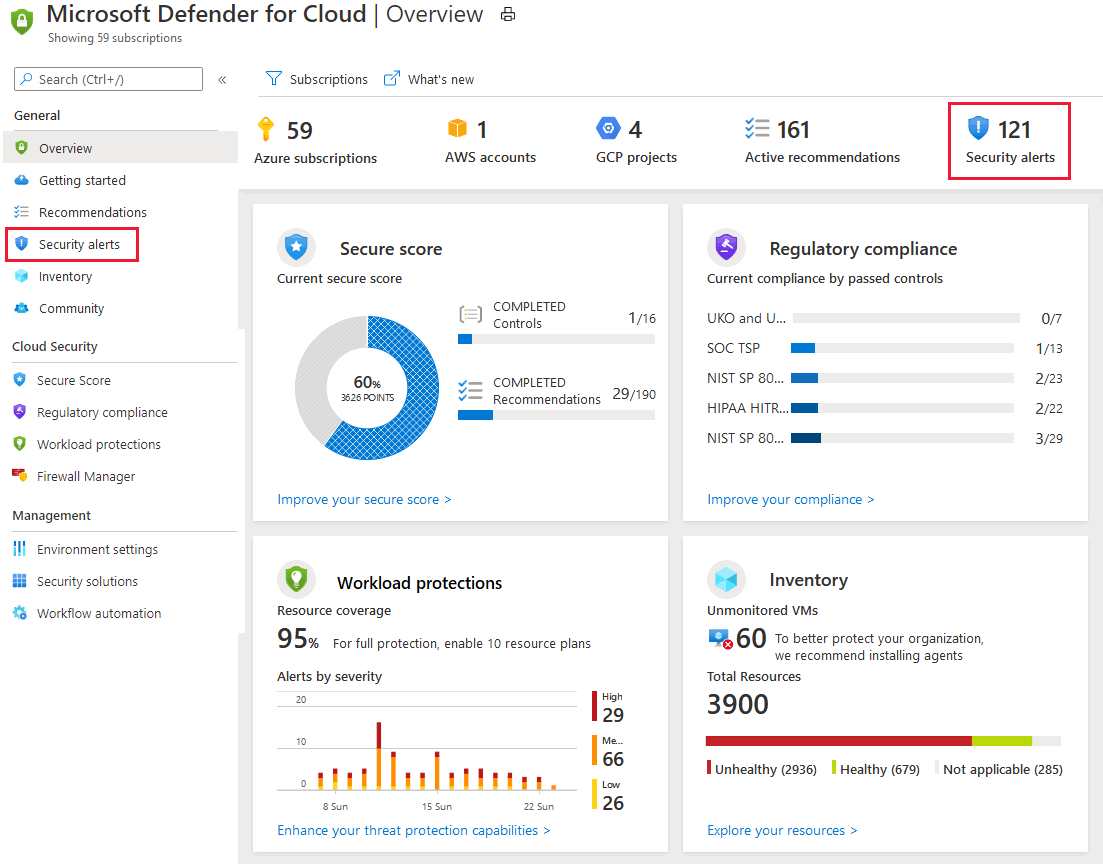The height and width of the screenshot is (864, 1103).
Task: Expand the 121 Security alerts summary
Action: (1008, 140)
